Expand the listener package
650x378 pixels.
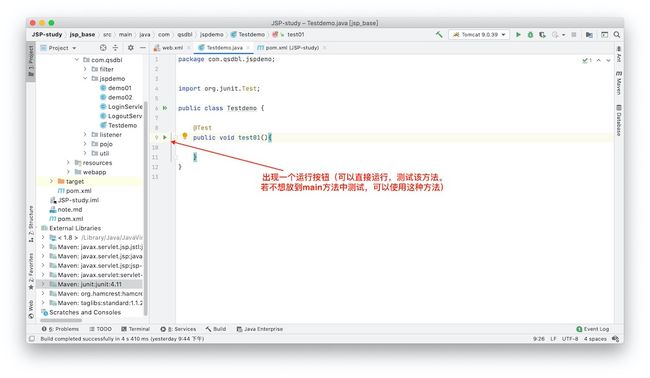85,135
